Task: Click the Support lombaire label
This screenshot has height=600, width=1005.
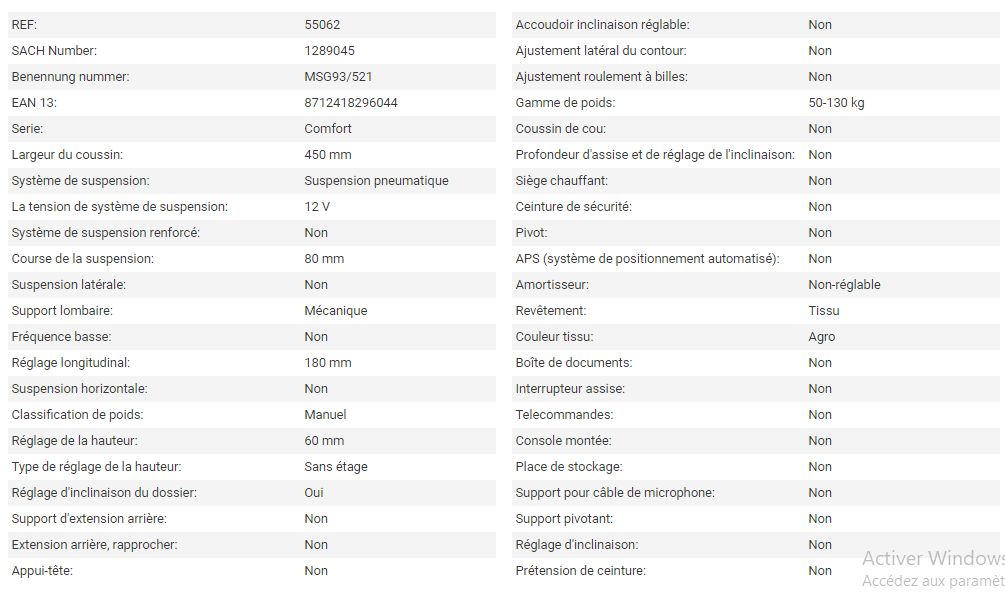Action: coord(62,311)
